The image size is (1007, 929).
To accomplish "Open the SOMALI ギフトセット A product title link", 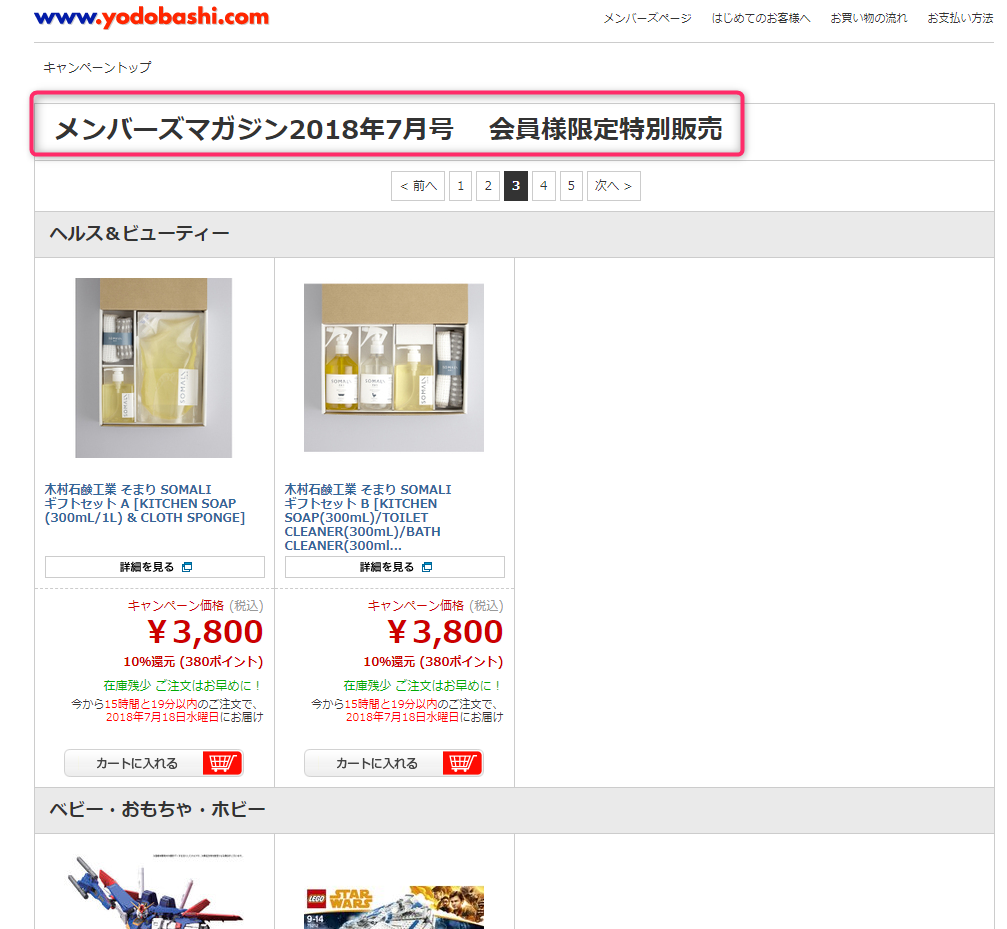I will pyautogui.click(x=144, y=503).
